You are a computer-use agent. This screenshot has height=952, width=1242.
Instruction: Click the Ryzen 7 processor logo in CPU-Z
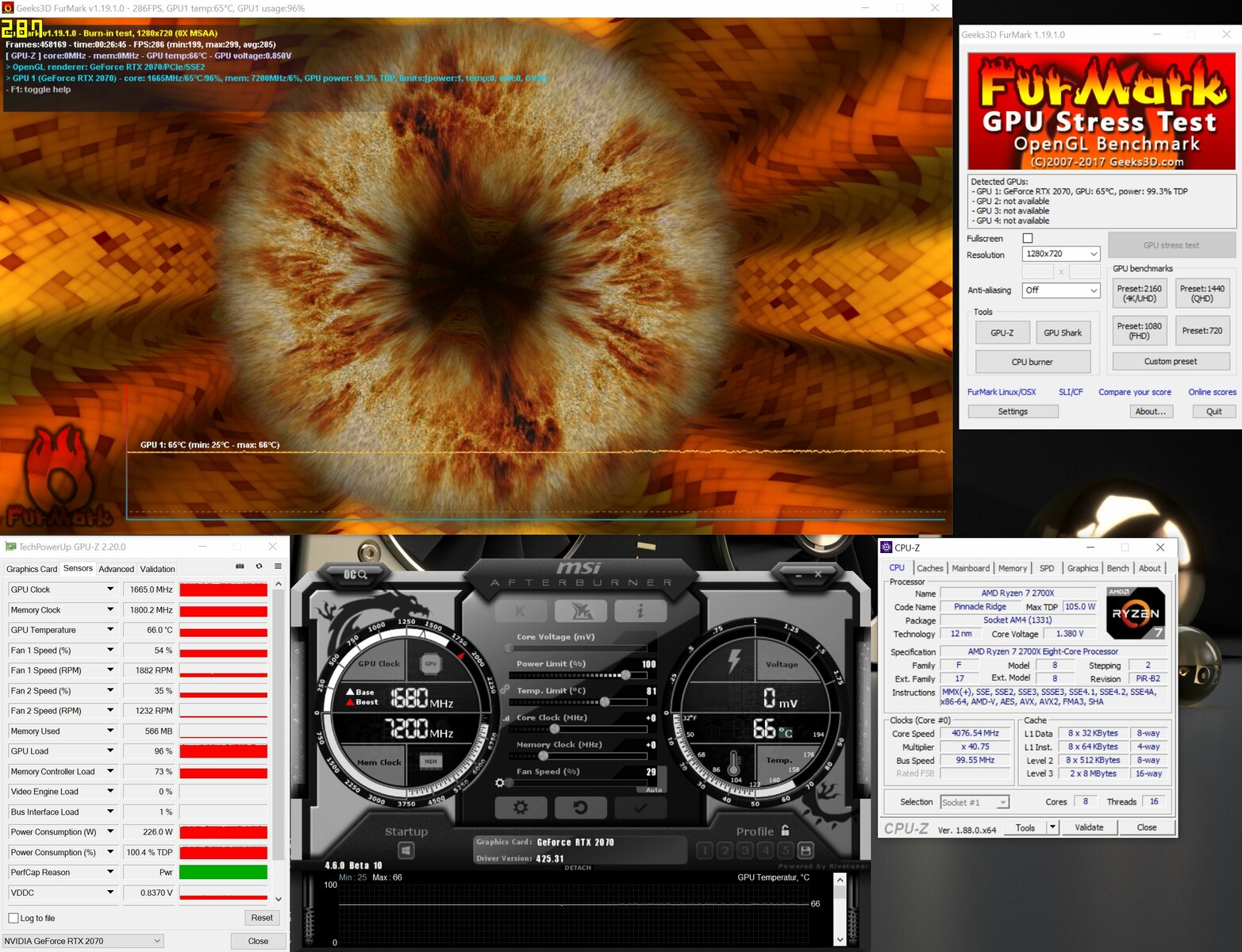tap(1136, 612)
